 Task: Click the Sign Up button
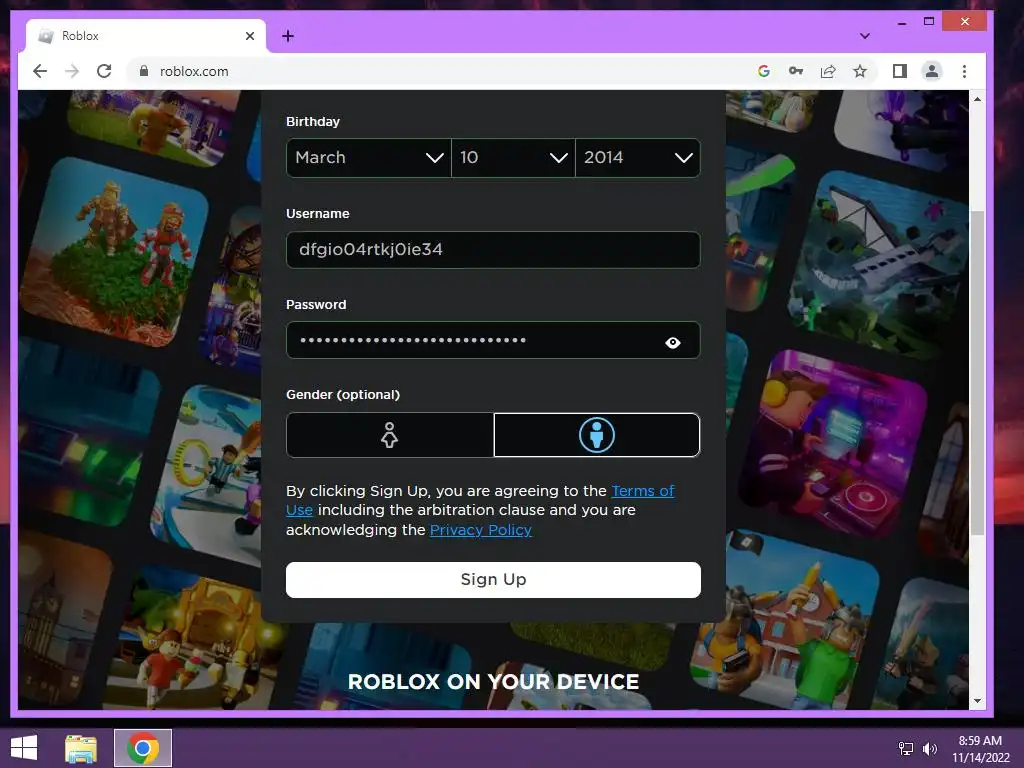(493, 580)
